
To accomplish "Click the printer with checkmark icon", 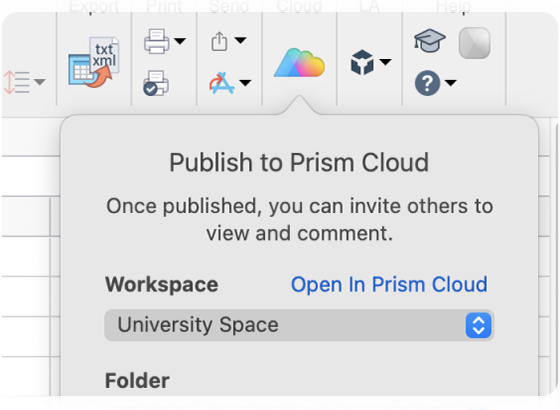I will point(156,83).
